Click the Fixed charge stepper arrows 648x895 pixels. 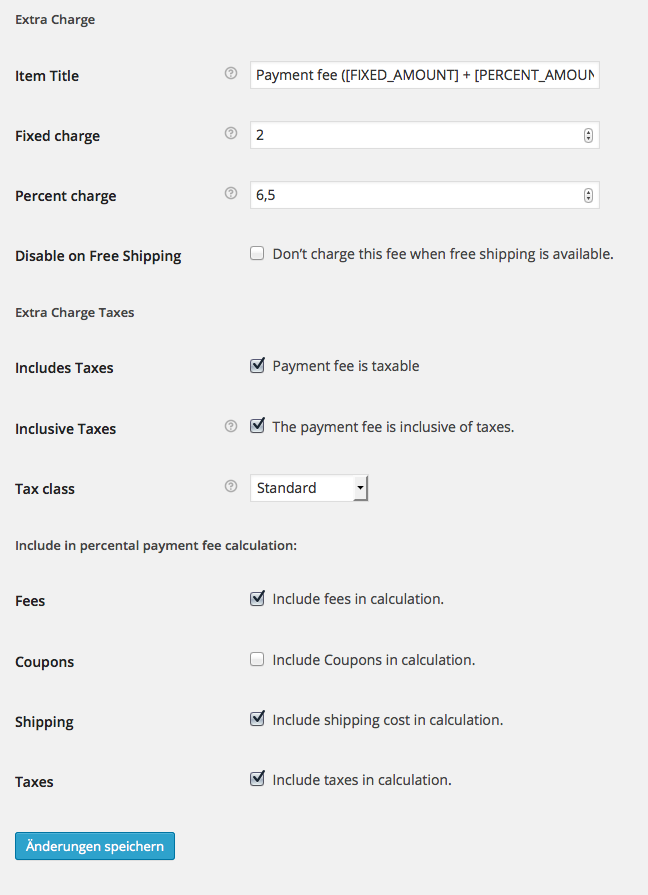click(588, 135)
